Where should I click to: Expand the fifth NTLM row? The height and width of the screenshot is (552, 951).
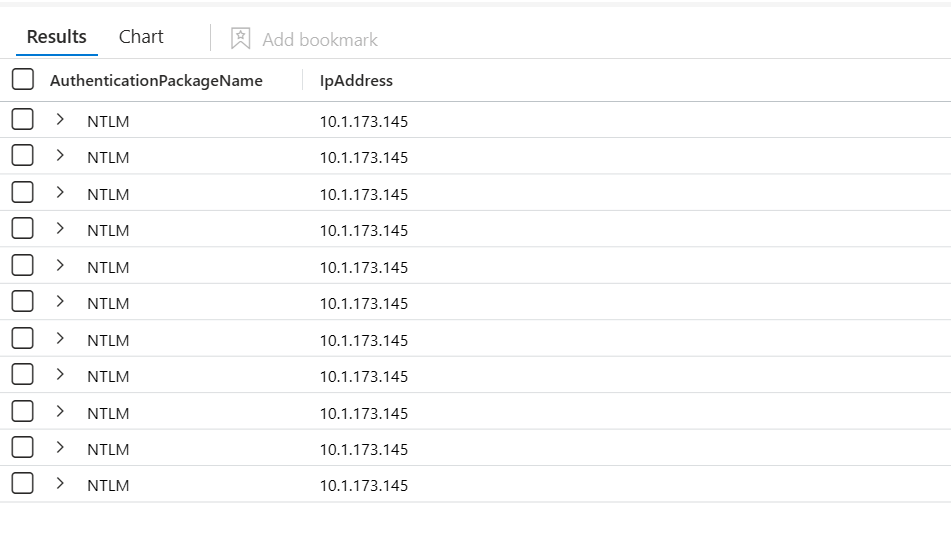60,266
